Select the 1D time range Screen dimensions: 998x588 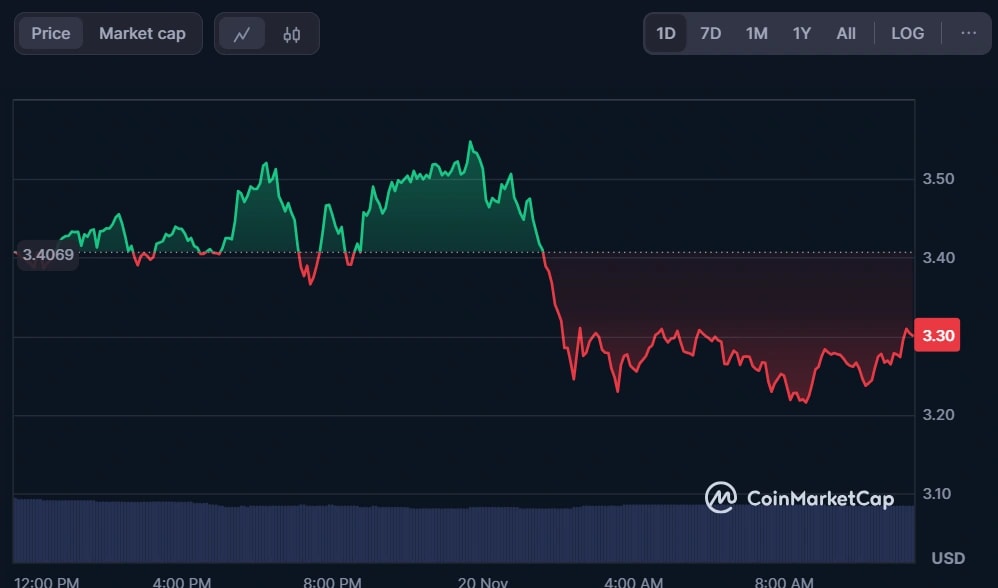coord(666,34)
